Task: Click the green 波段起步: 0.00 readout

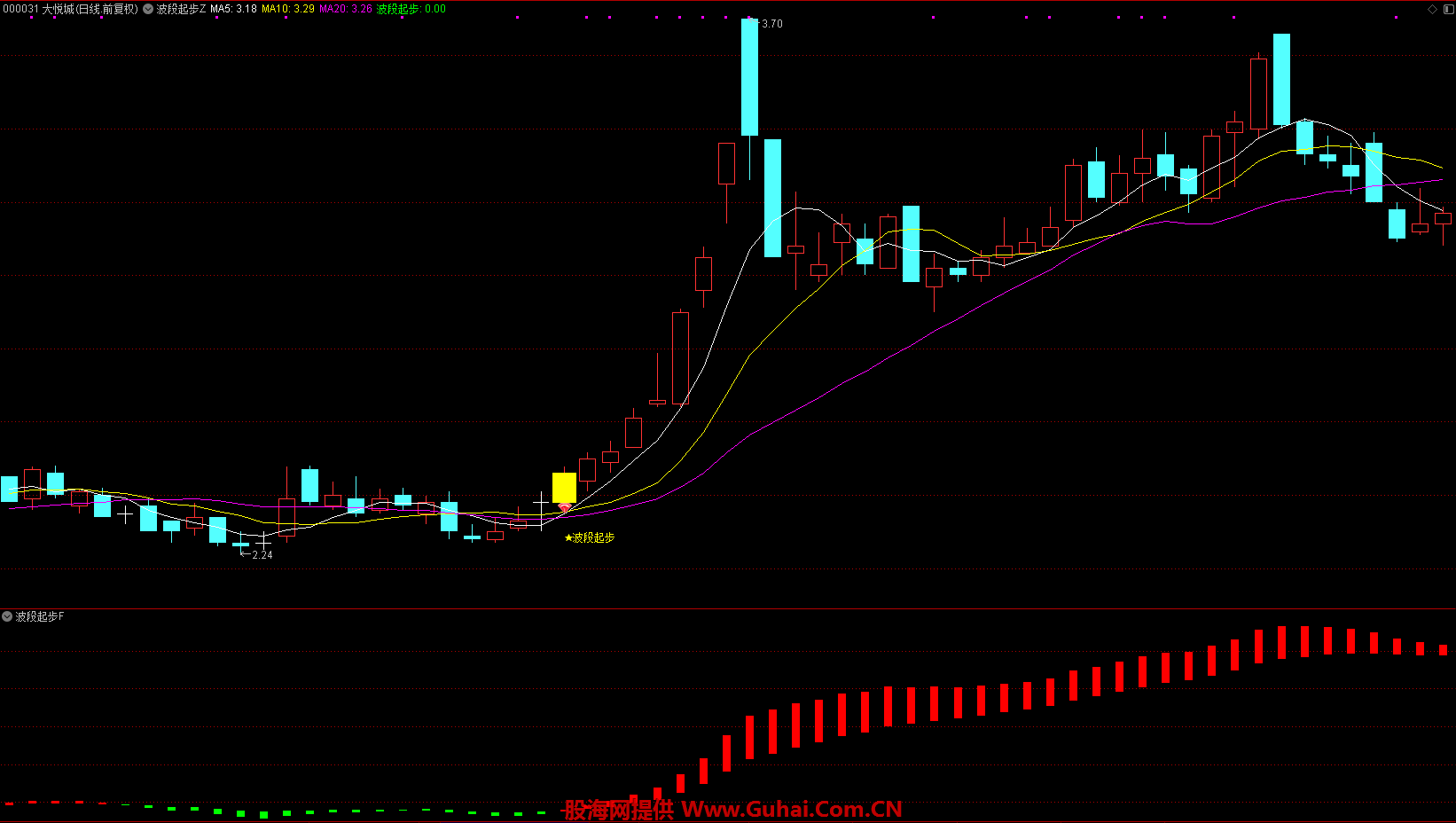Action: pyautogui.click(x=411, y=9)
